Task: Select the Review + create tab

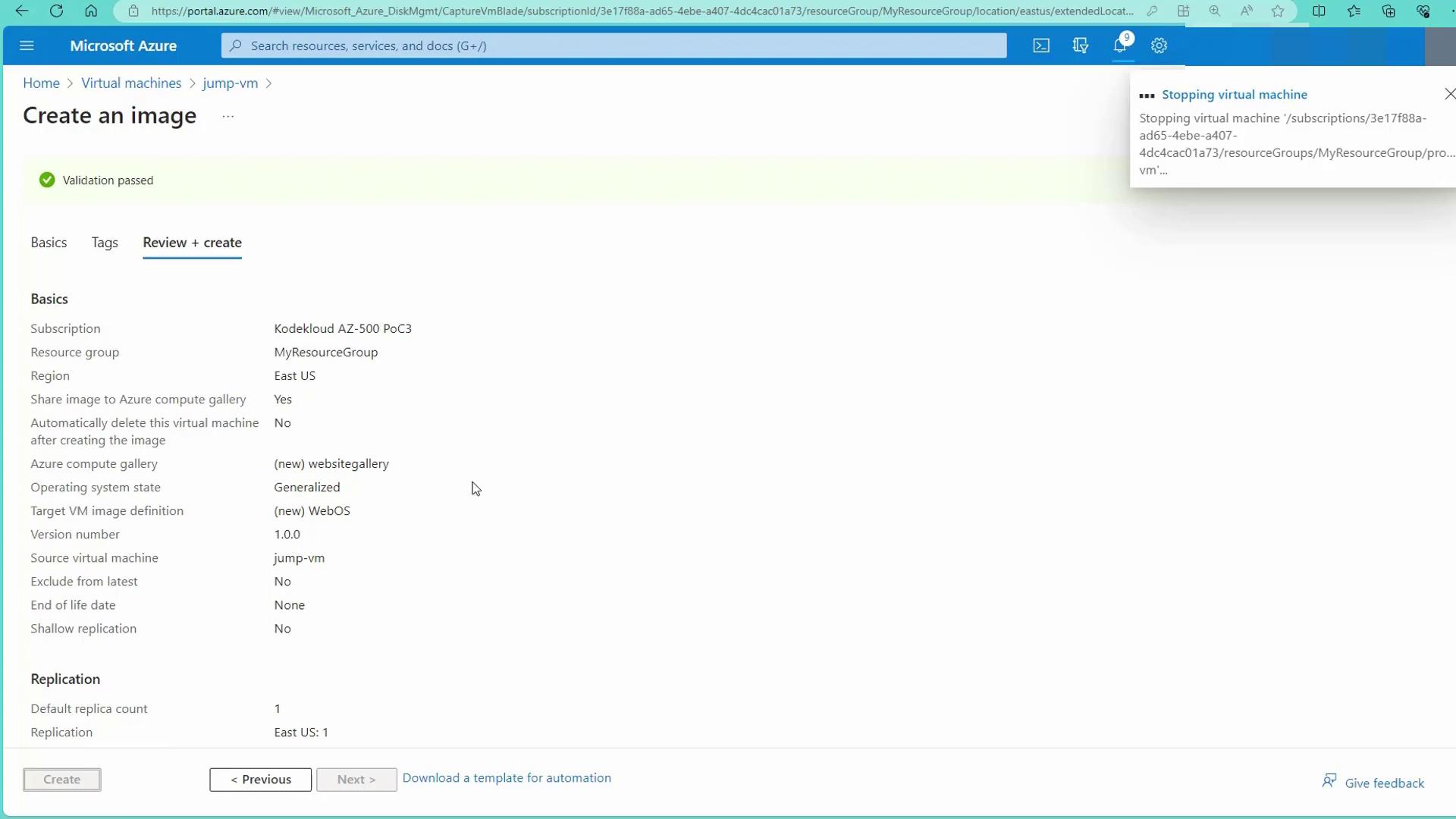Action: [192, 243]
